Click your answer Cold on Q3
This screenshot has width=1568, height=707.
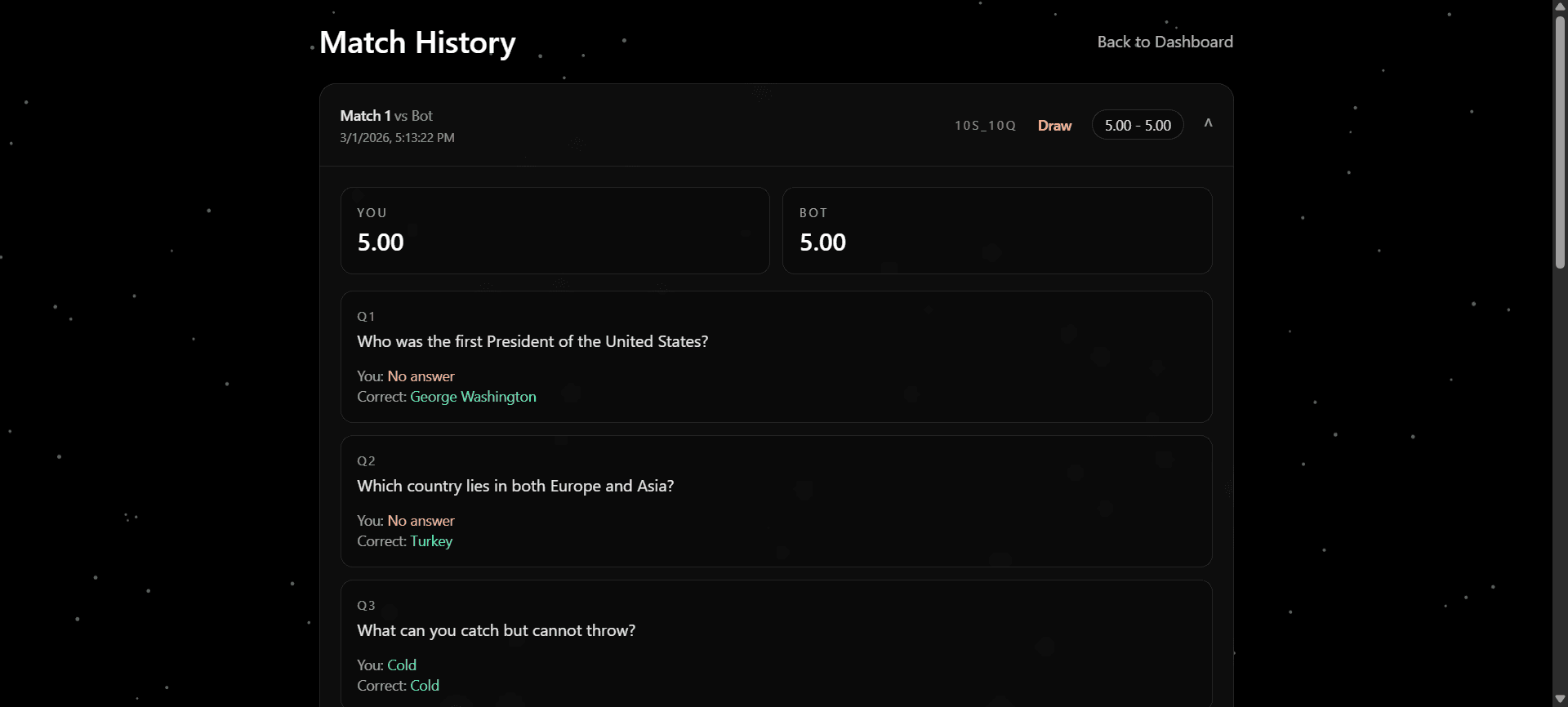[402, 665]
